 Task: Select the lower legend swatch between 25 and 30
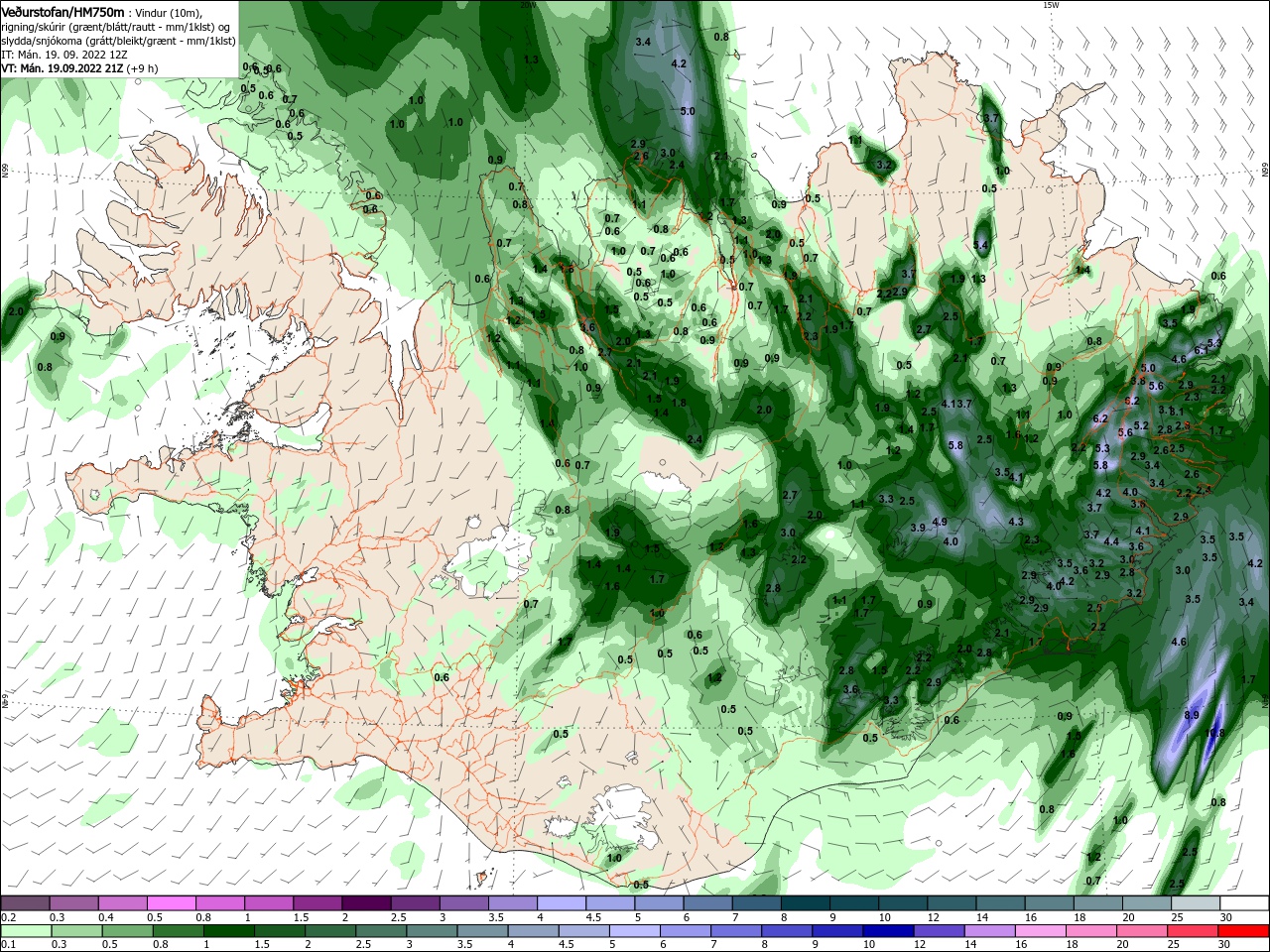[1192, 931]
